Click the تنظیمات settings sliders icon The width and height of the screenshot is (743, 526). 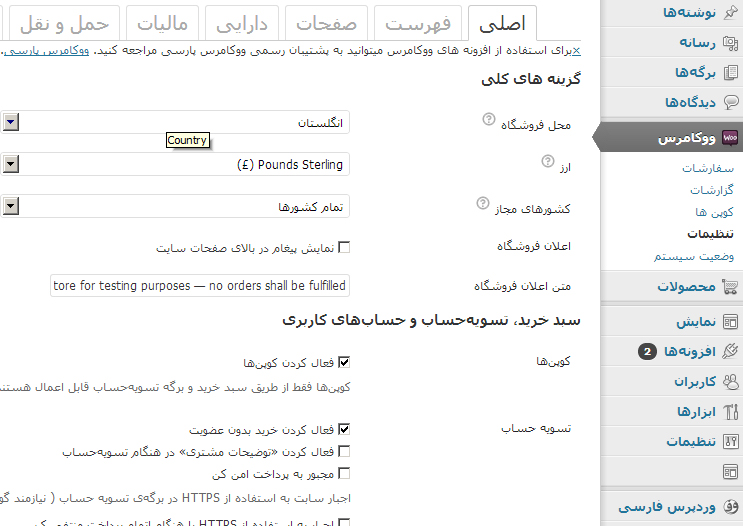(730, 442)
